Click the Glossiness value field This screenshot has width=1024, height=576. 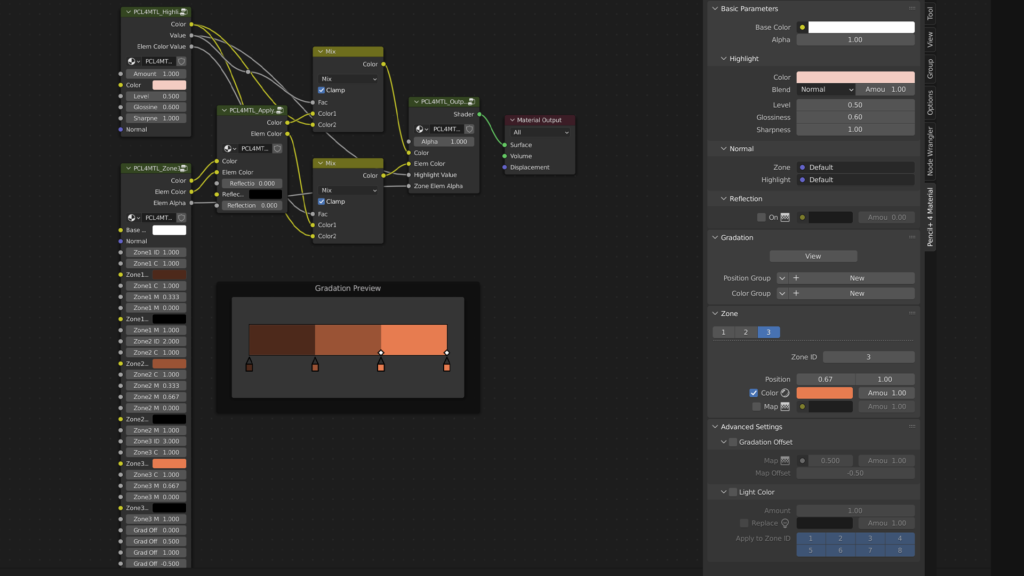(855, 117)
